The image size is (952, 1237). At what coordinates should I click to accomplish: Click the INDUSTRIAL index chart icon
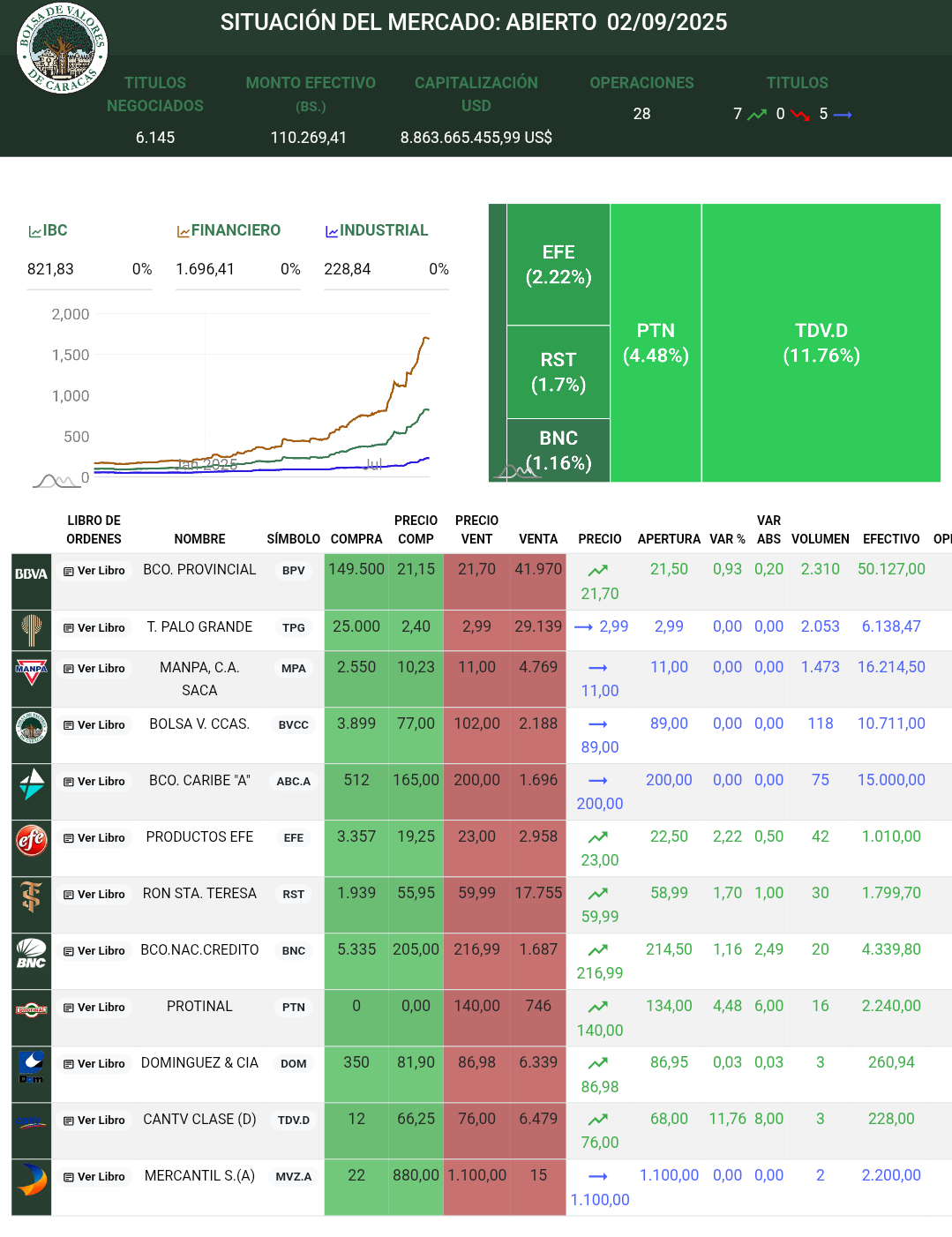[332, 231]
